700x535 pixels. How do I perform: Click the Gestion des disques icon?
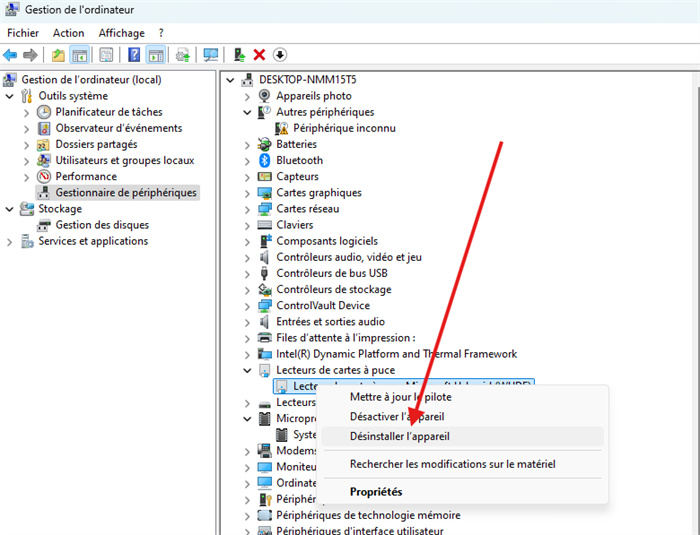[x=44, y=225]
